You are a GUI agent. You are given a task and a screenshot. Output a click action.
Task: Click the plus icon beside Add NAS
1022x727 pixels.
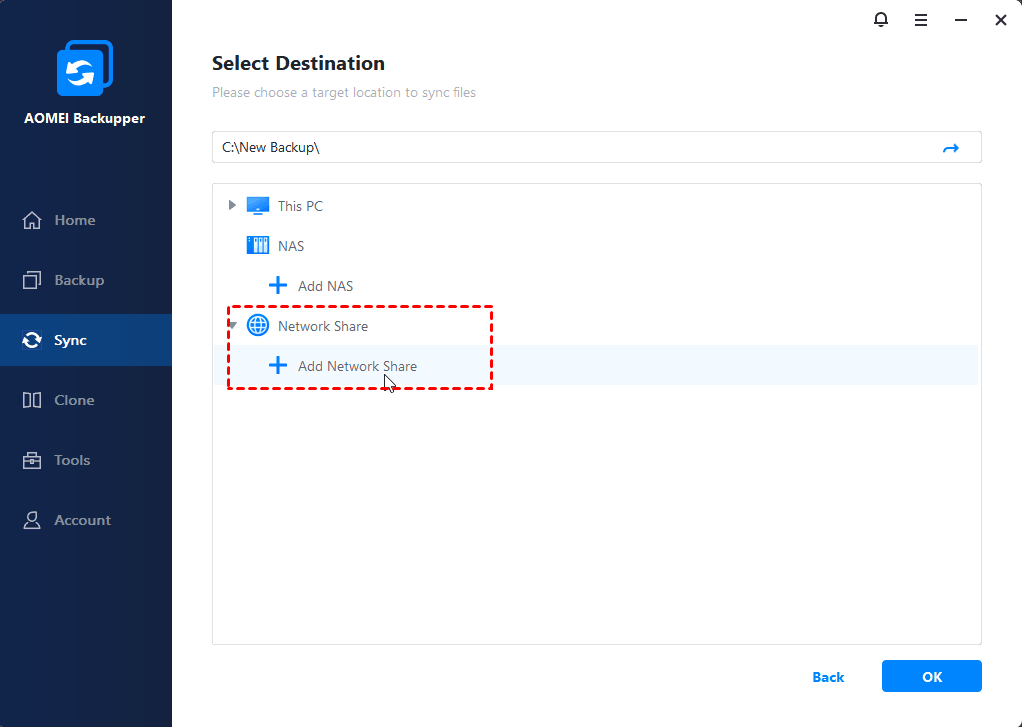[278, 286]
